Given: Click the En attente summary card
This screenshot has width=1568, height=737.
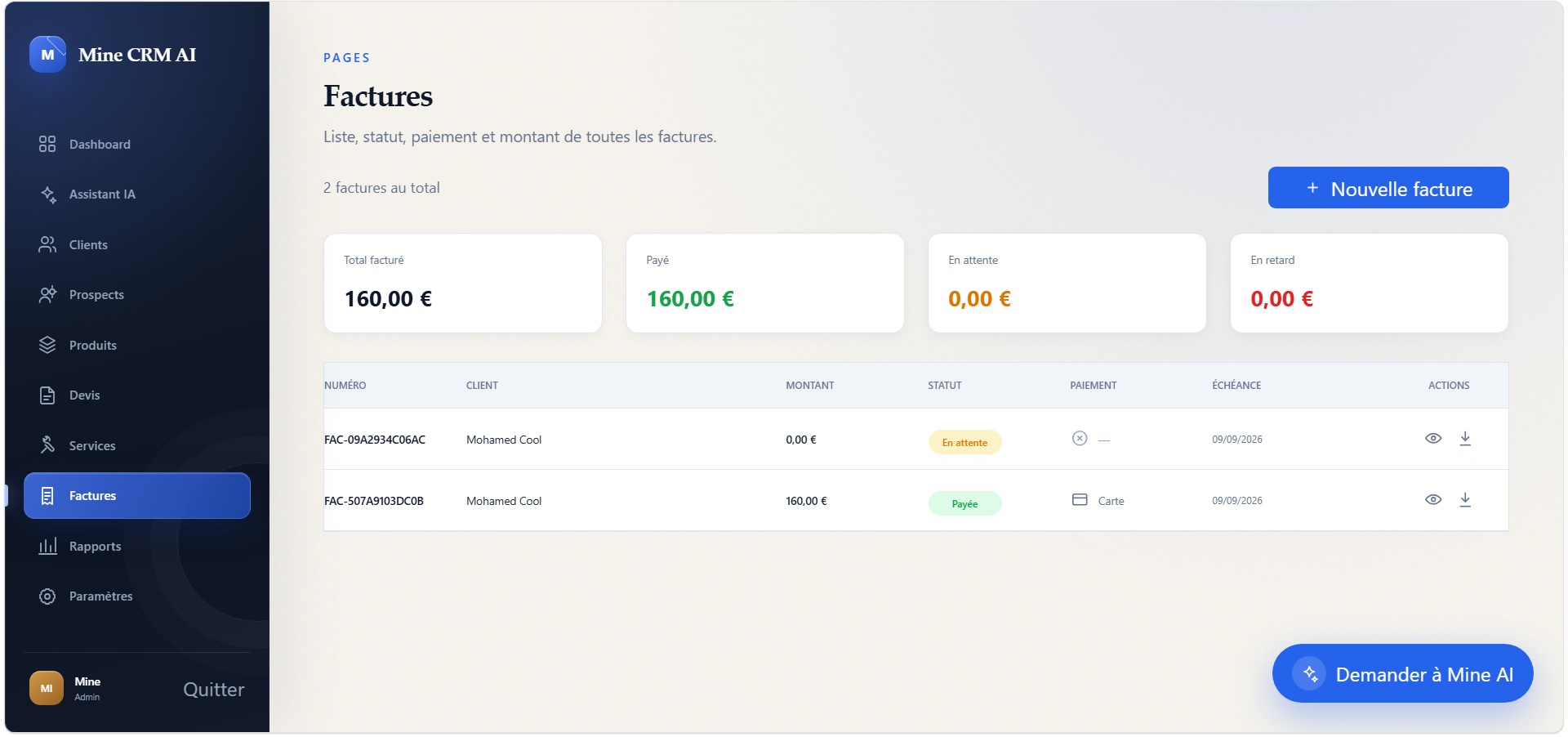Looking at the screenshot, I should coord(1067,283).
